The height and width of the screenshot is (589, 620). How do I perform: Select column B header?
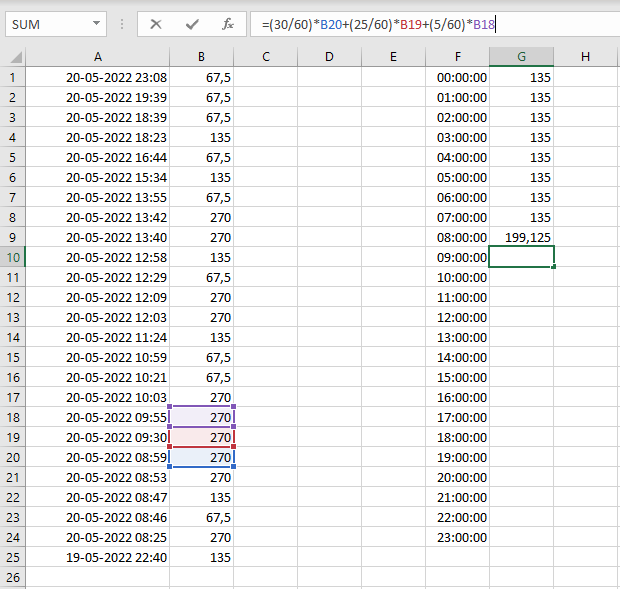(202, 57)
